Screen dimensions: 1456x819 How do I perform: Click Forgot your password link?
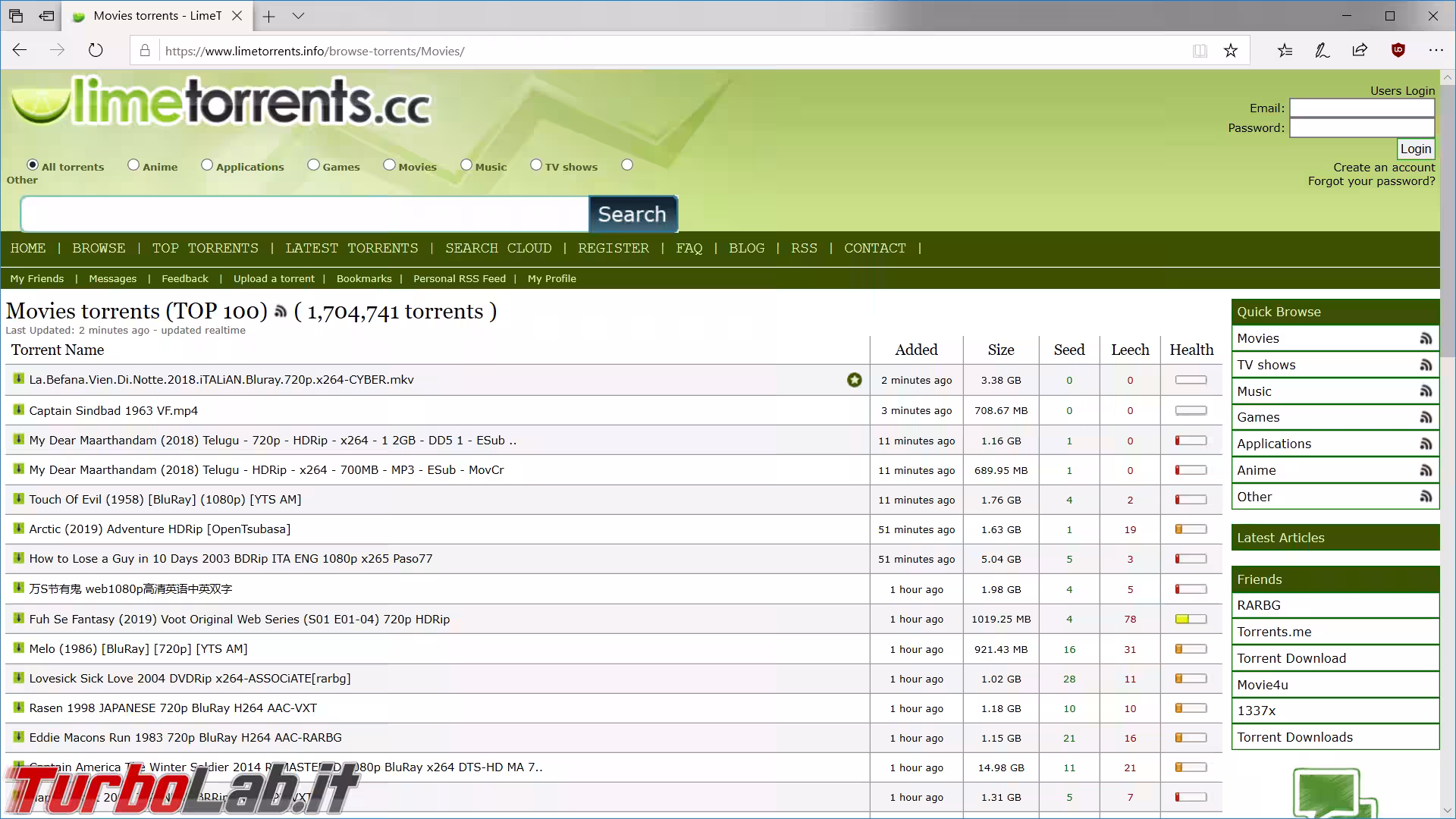(1371, 181)
